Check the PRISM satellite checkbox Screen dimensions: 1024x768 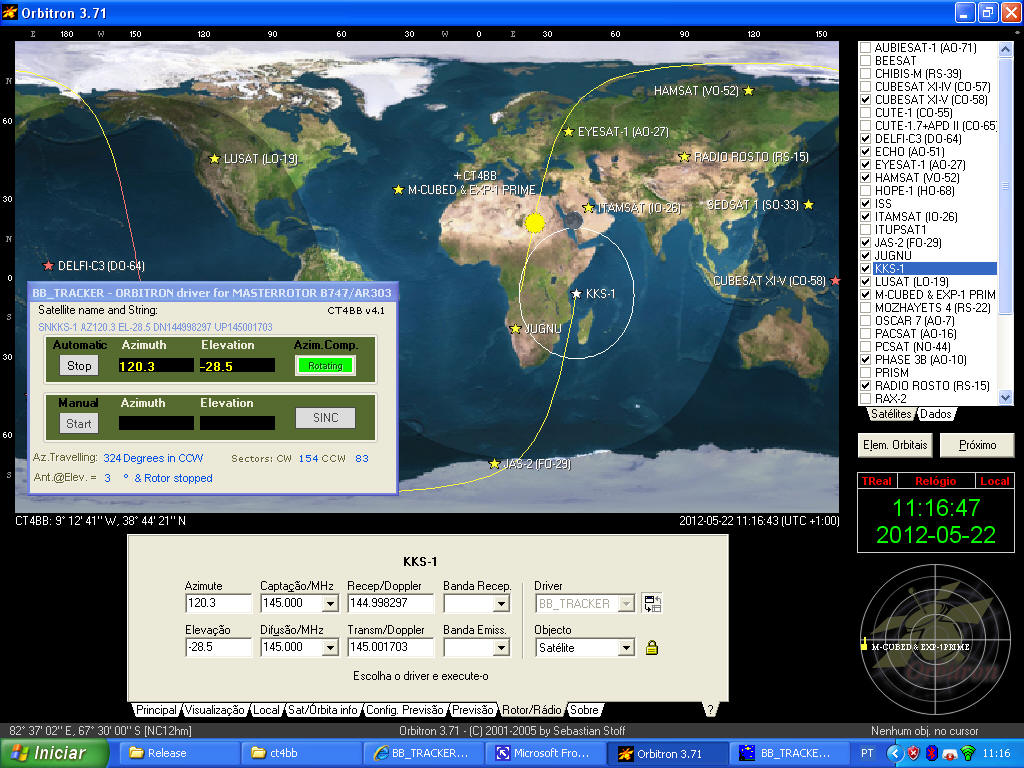click(865, 373)
